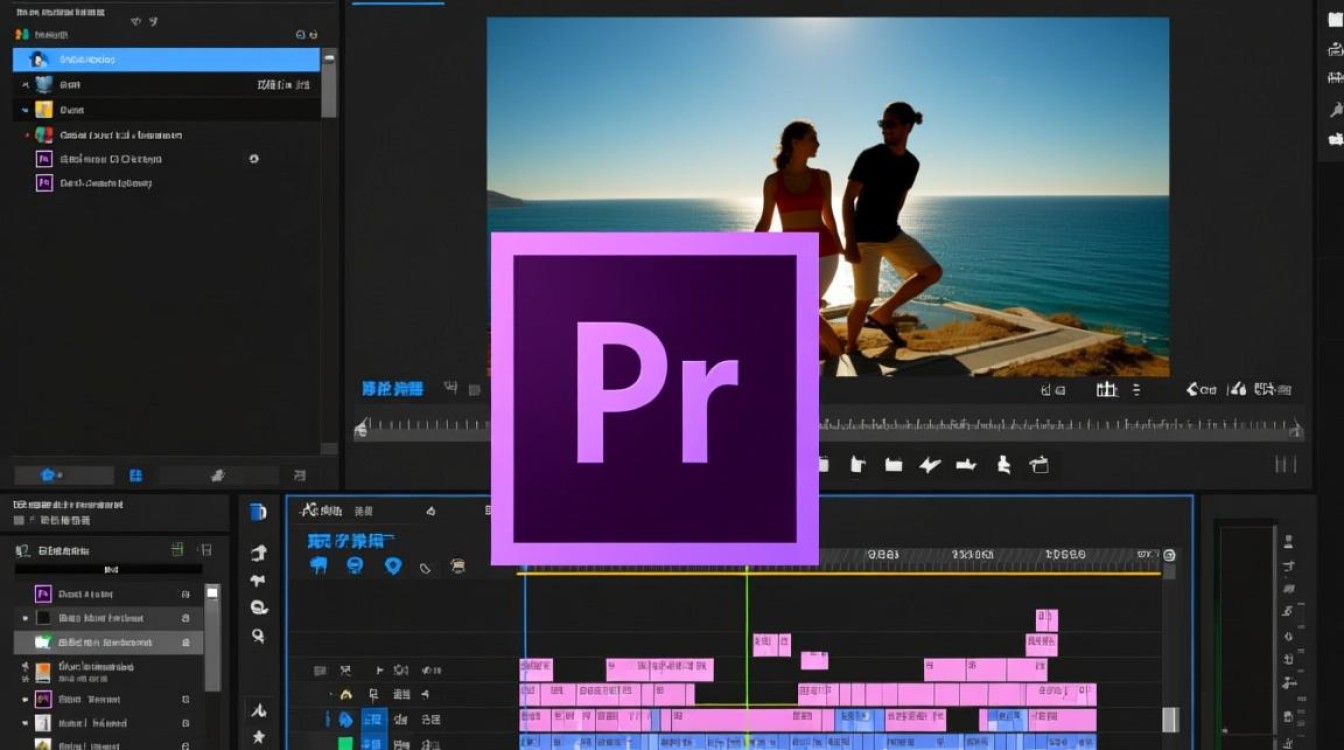Click the lower purple clip icon in top-left project list
Viewport: 1344px width, 750px height.
[44, 182]
